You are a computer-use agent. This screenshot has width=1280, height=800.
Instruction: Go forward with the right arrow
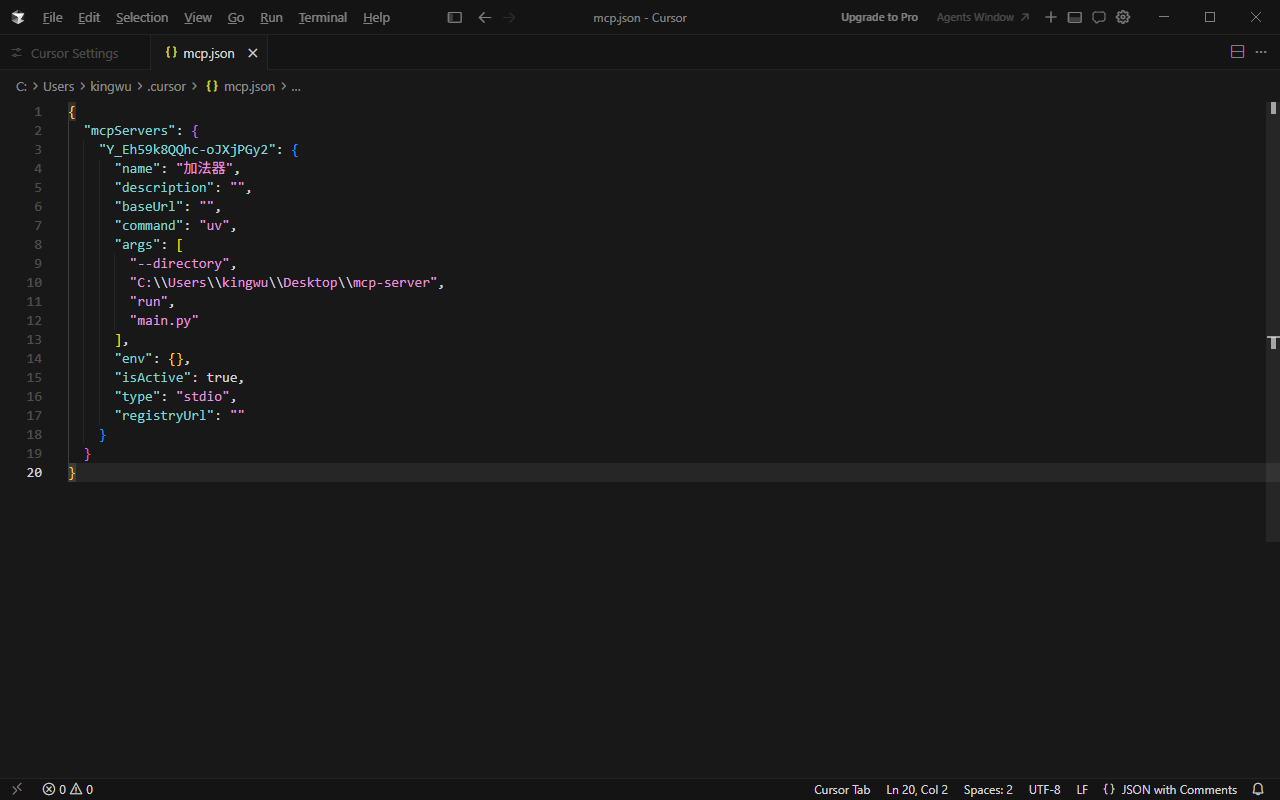(510, 17)
